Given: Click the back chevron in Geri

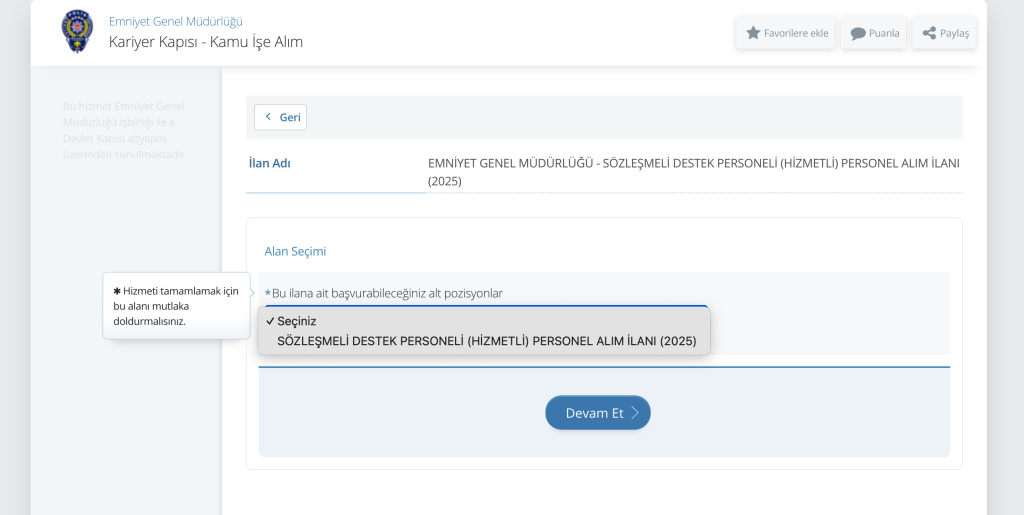Looking at the screenshot, I should click(x=268, y=117).
